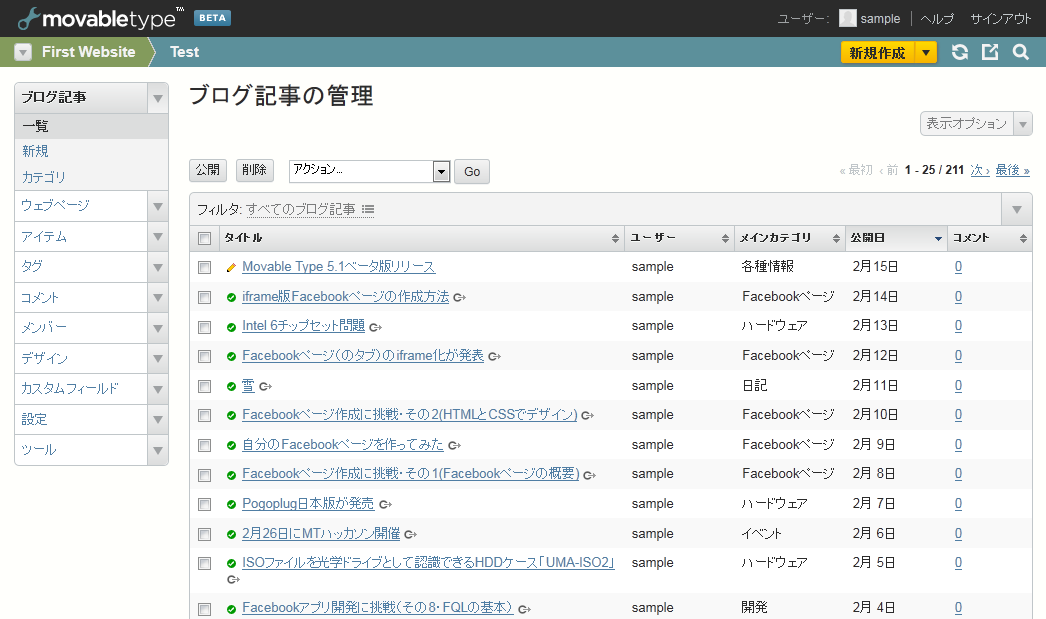Go to the 次 page link
1046x619 pixels.
tap(980, 170)
